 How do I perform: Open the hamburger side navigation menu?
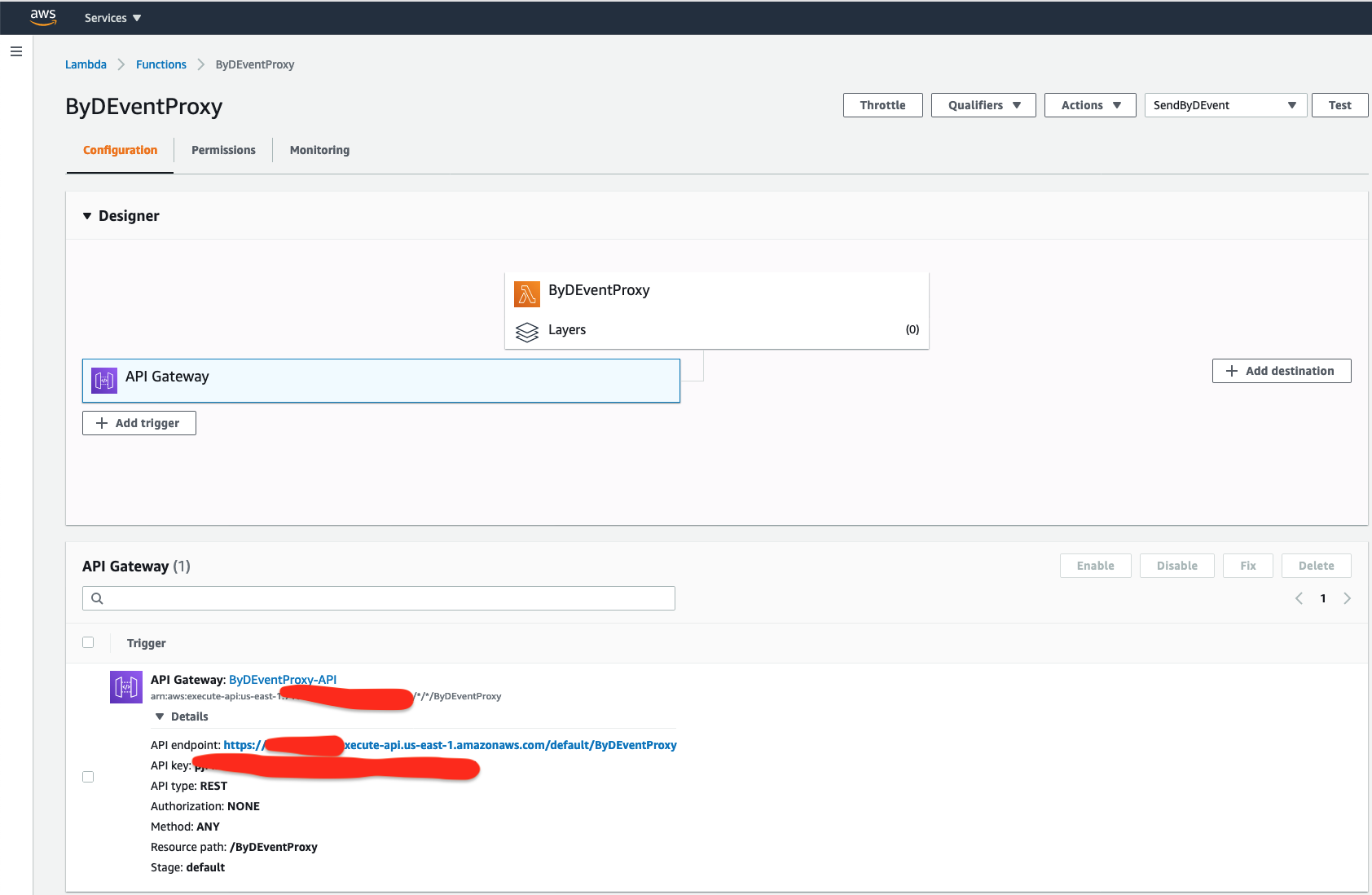(16, 51)
